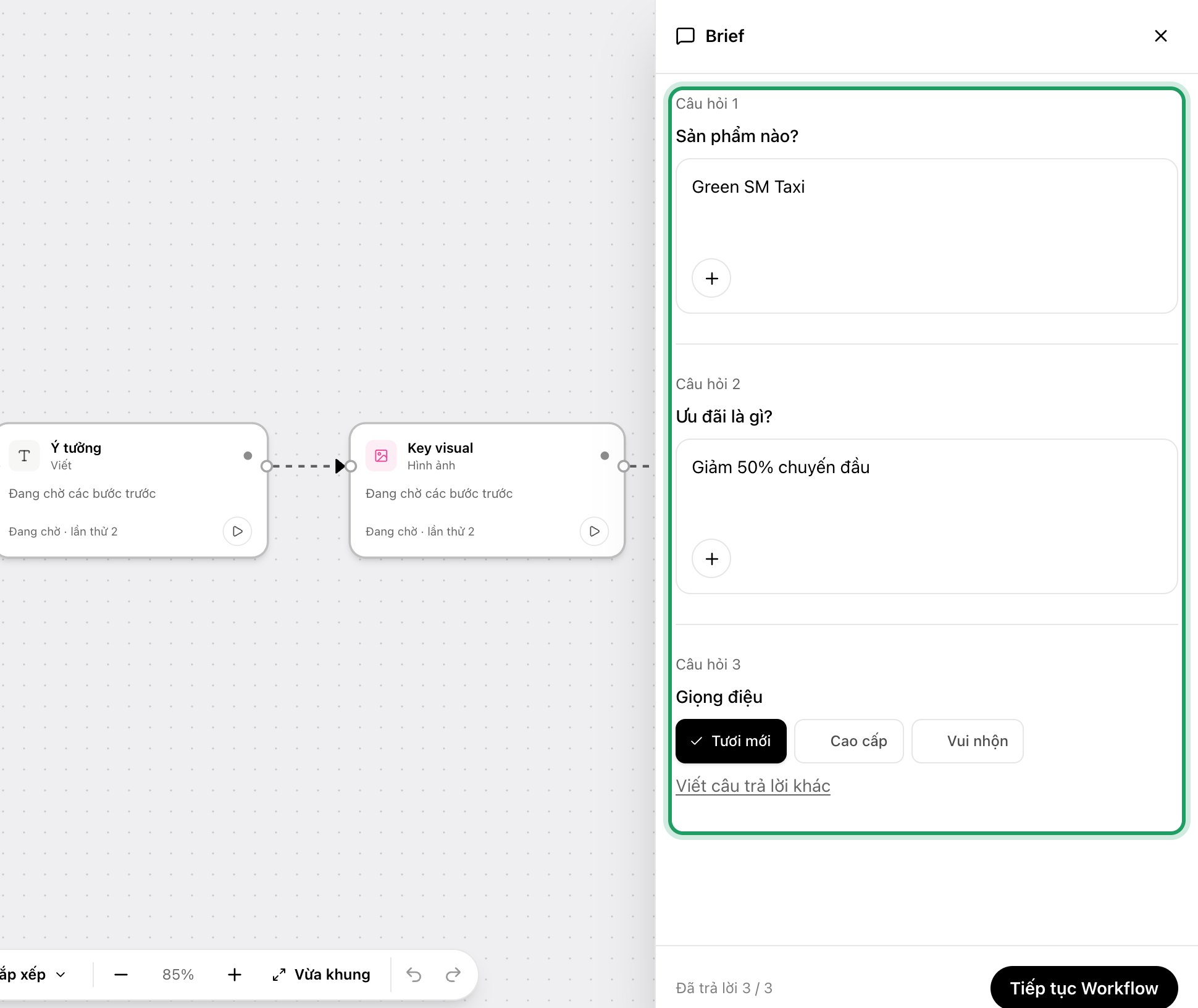
Task: Click the Green SM Taxi answer field
Action: (927, 236)
